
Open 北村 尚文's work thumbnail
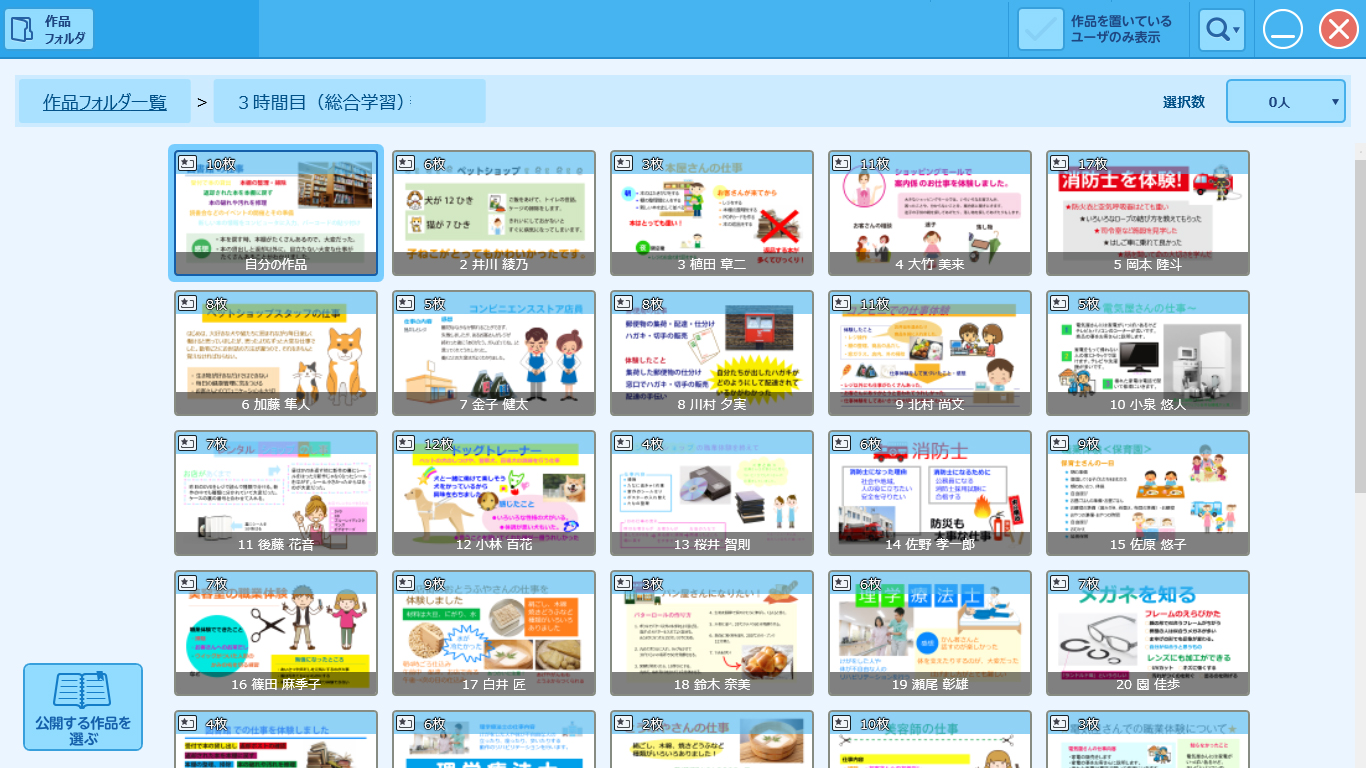(930, 353)
